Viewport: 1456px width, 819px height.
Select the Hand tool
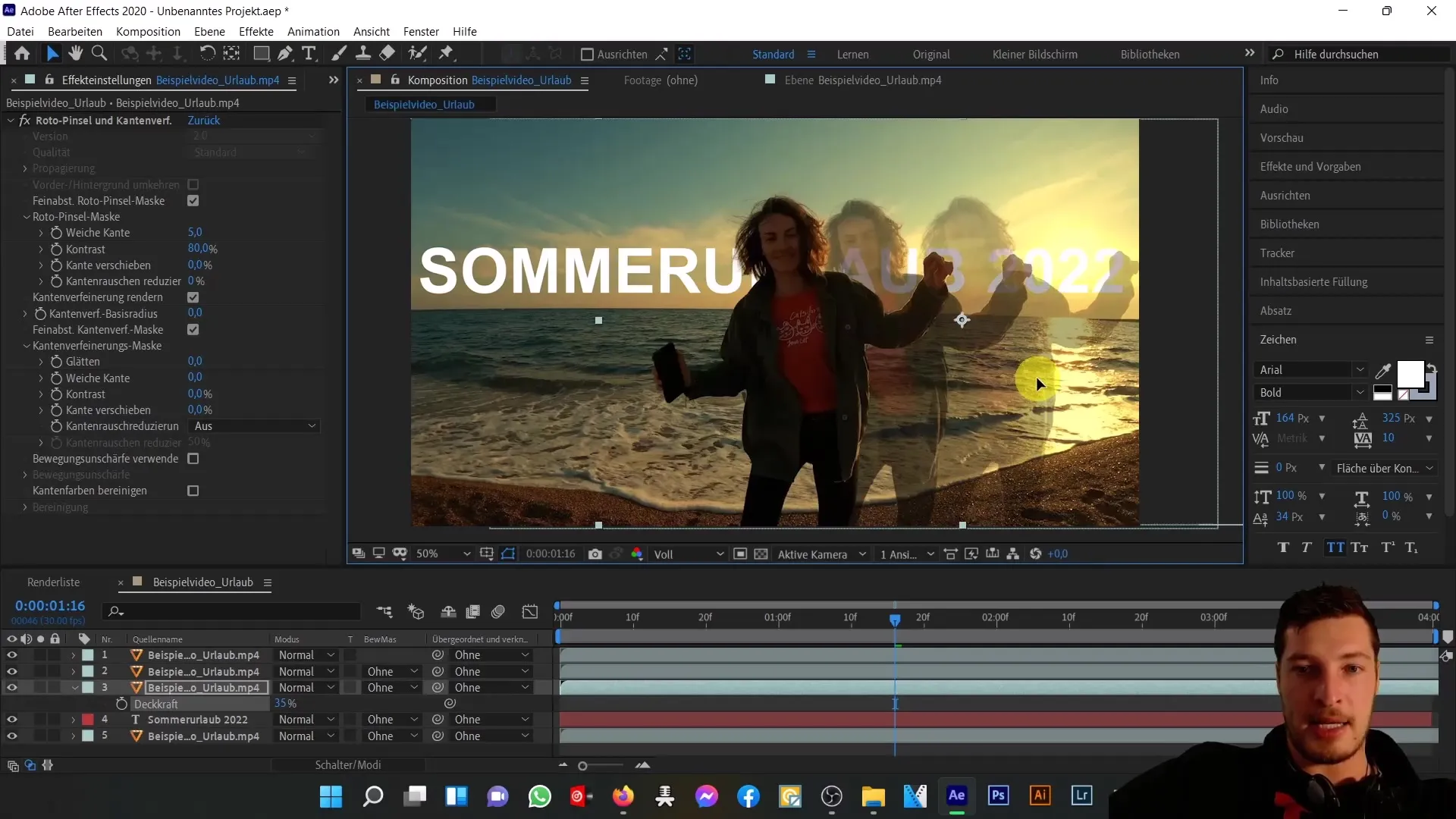coord(75,54)
